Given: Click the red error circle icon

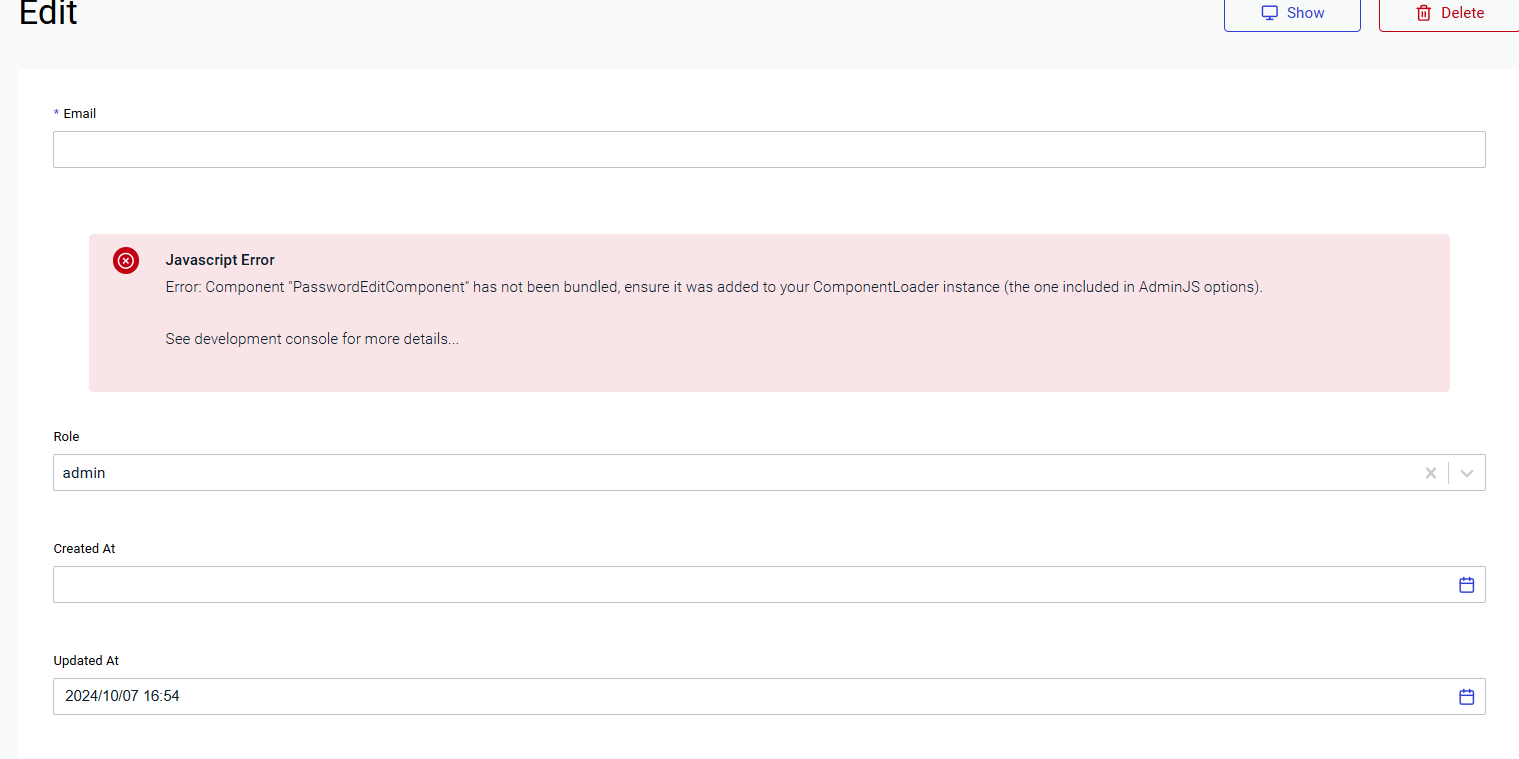Looking at the screenshot, I should click(126, 260).
